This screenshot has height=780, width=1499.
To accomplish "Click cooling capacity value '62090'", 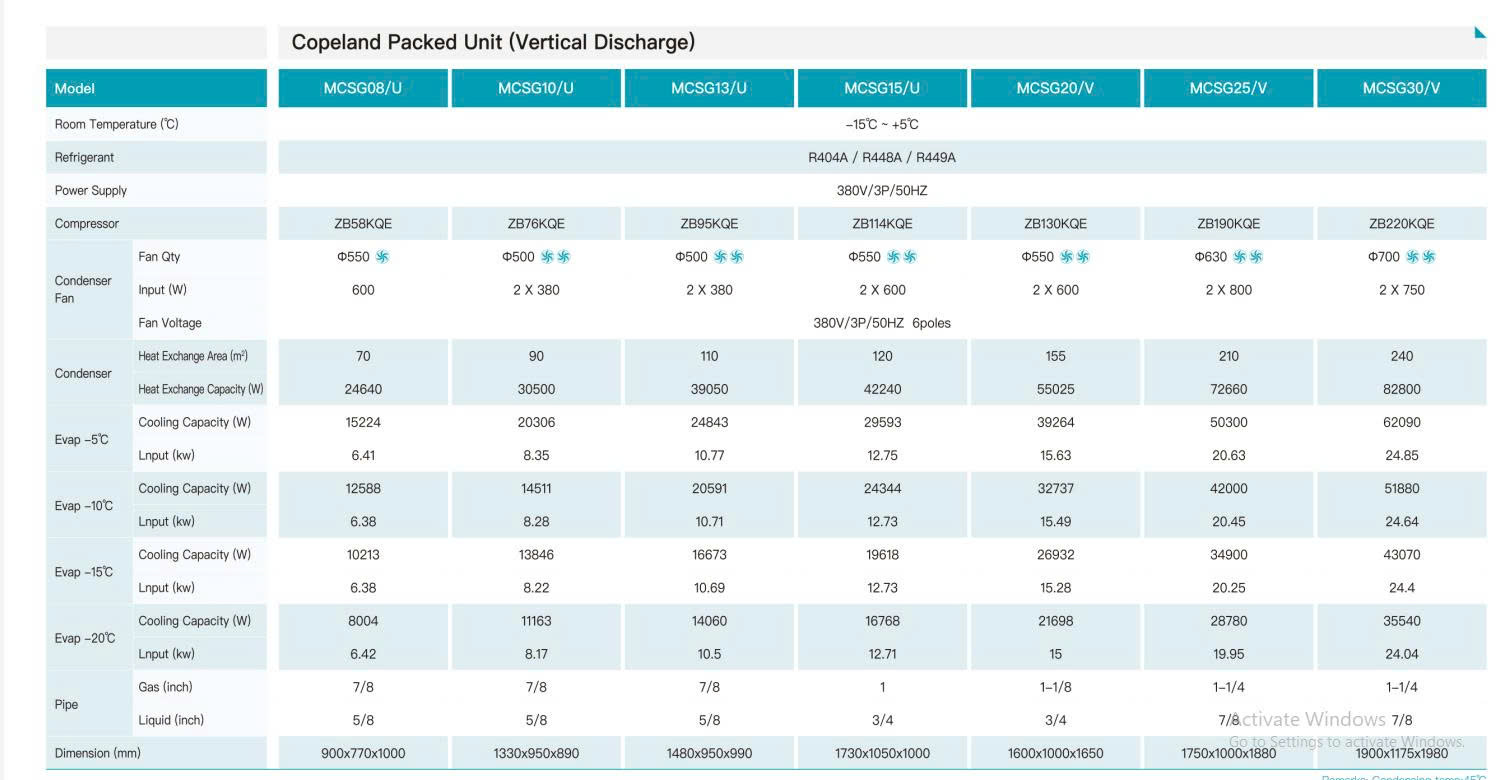I will [1401, 422].
